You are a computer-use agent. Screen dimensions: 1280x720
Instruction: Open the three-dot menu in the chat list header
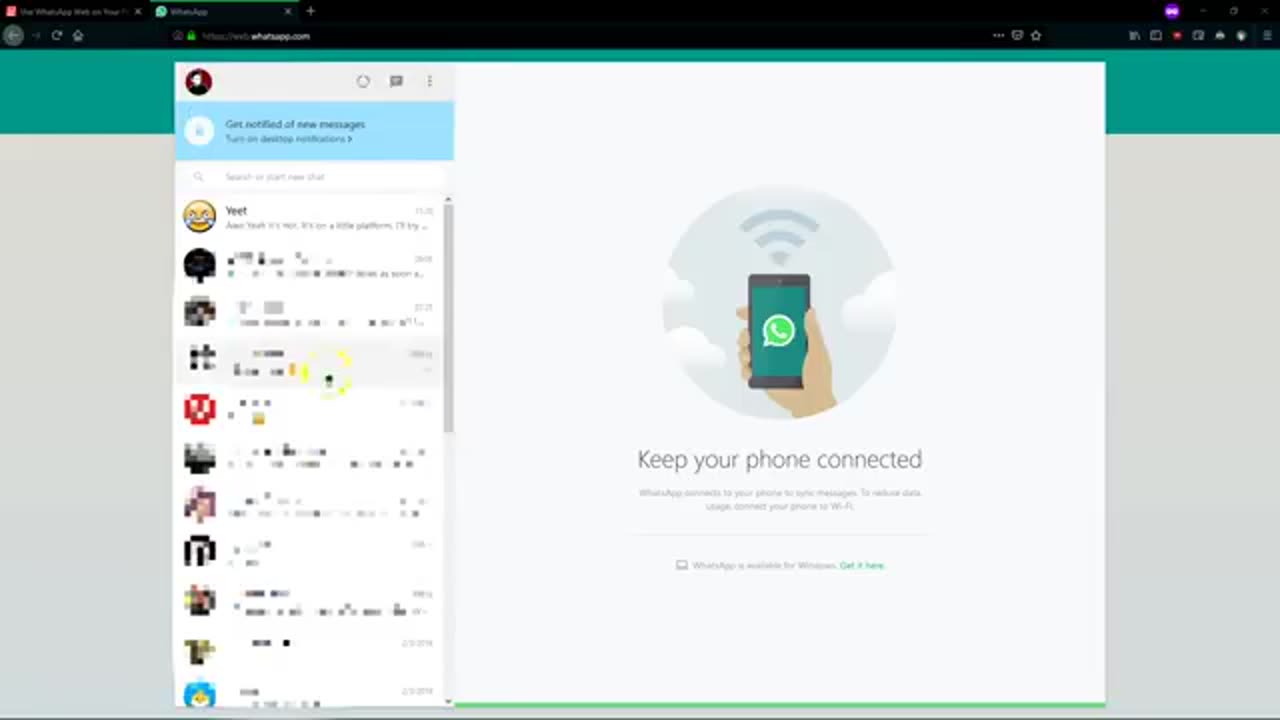430,82
